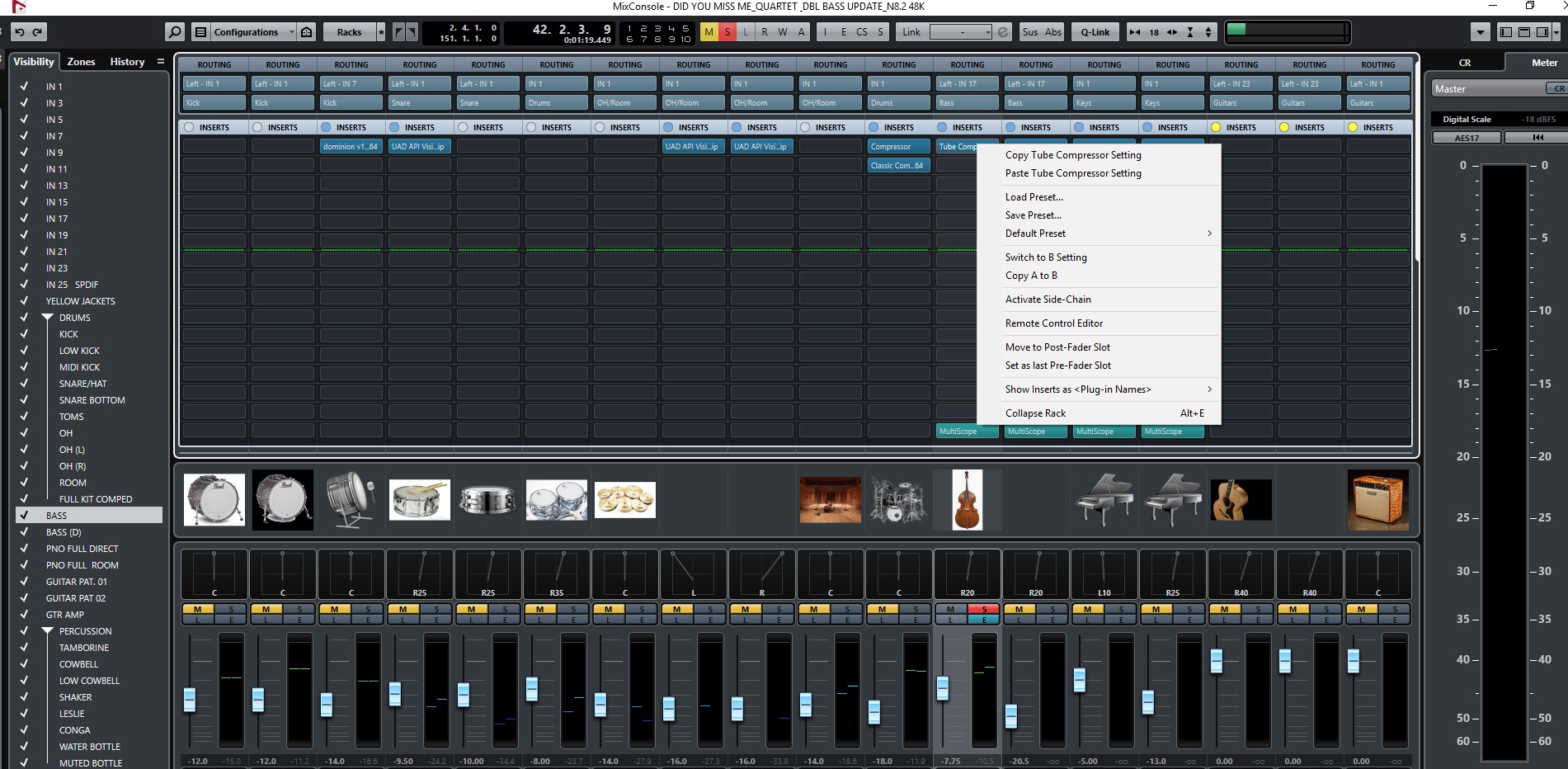Viewport: 1568px width, 769px height.
Task: Switch to the Zones tab
Action: 81,62
